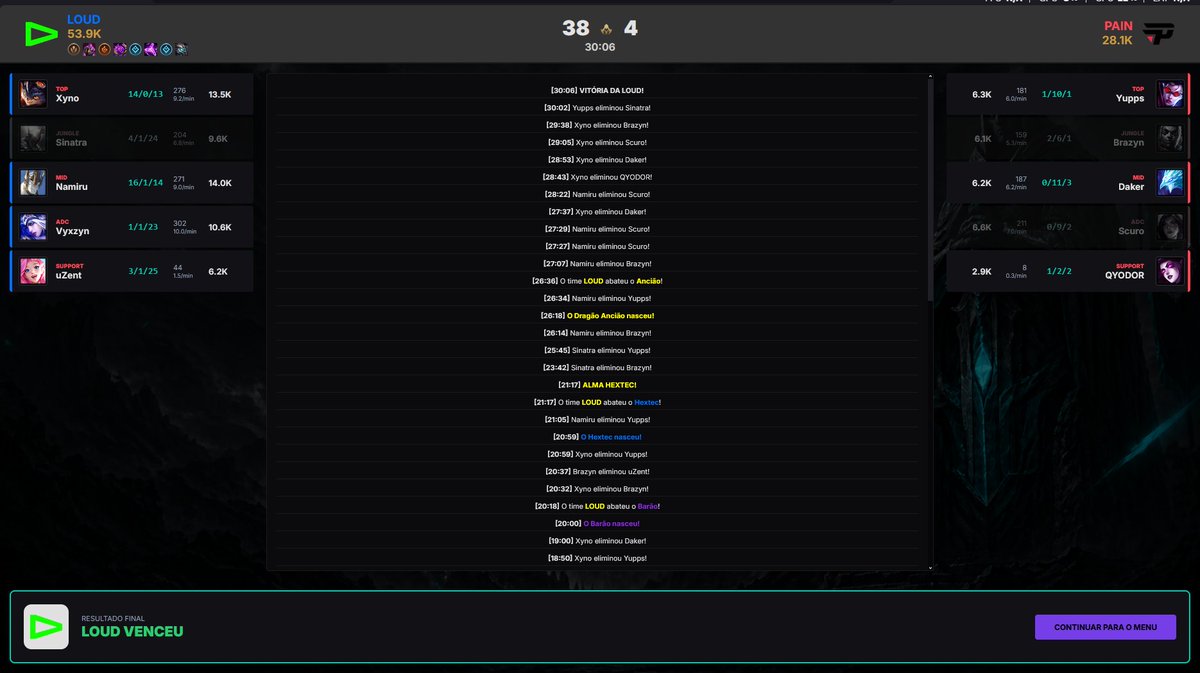Click log entry '[25:45] Sinatra eliminou Yupps!'

[x=597, y=350]
